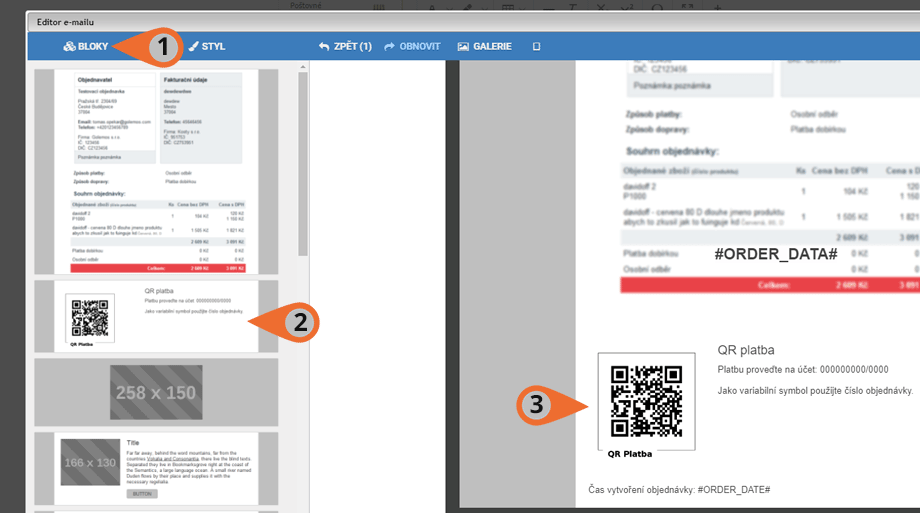Click 'Souhrn objednávky:' heading in preview
920x513 pixels.
coord(672,151)
